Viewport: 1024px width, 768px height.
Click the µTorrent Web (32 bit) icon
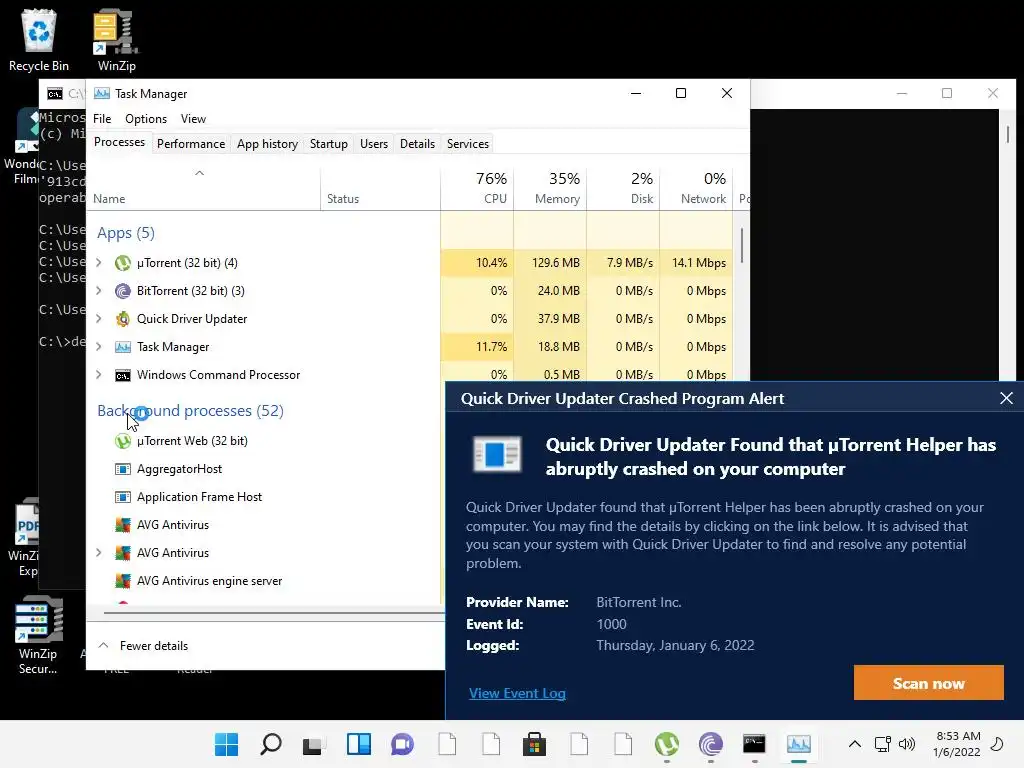pos(123,441)
